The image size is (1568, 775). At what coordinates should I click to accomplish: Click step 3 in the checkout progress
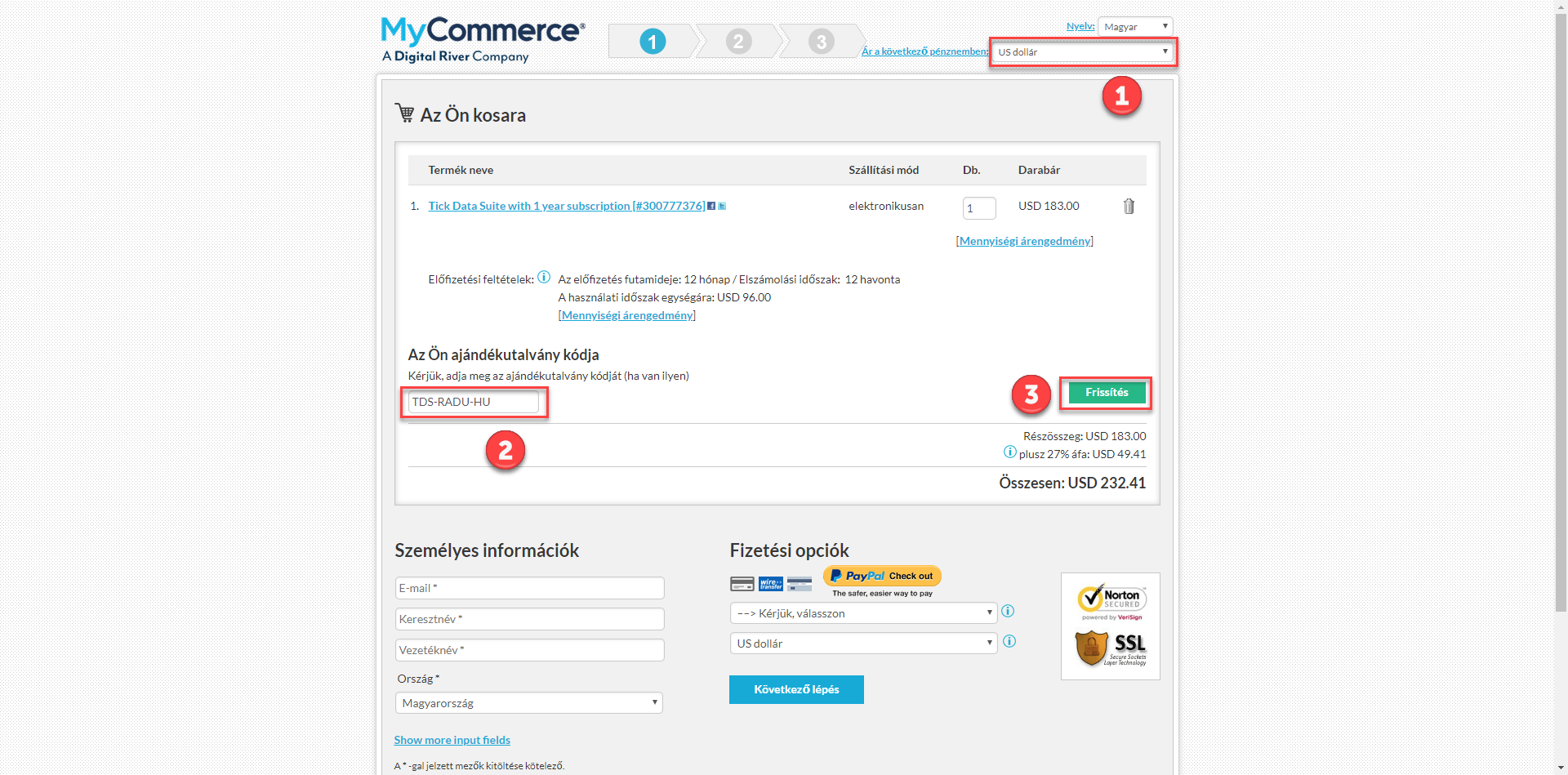coord(822,41)
